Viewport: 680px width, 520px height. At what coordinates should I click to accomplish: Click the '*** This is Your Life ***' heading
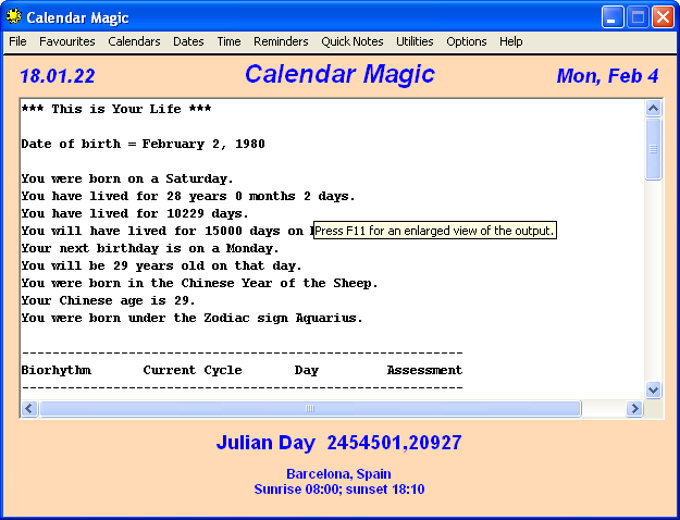(x=116, y=109)
